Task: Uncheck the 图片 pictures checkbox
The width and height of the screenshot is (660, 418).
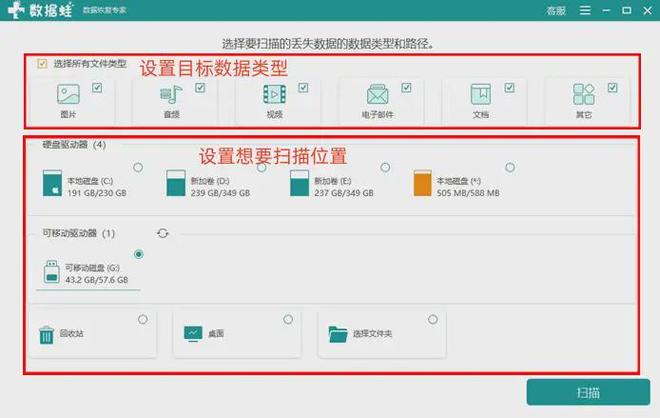Action: point(97,88)
